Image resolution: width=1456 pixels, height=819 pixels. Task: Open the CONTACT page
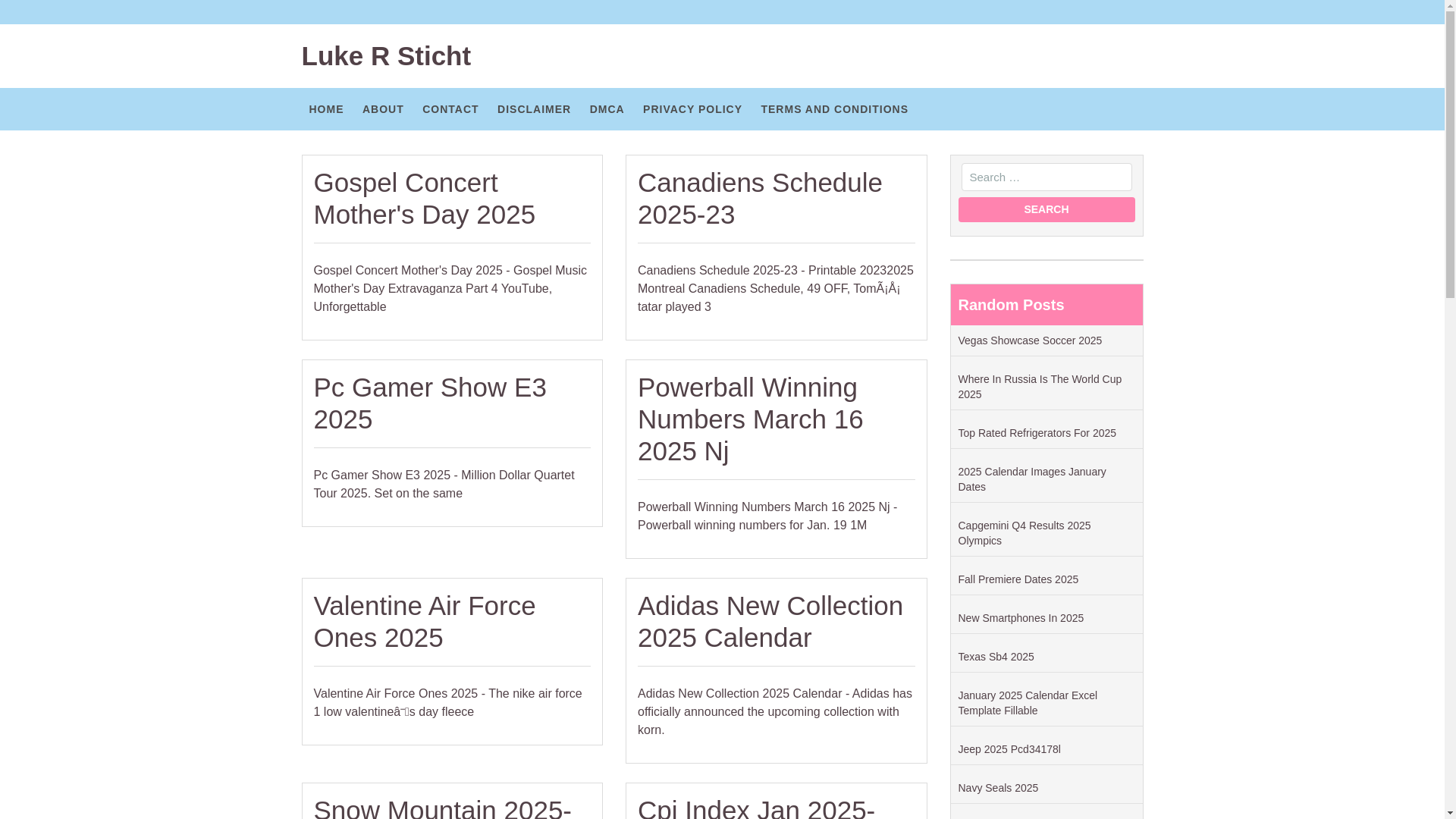[x=450, y=109]
